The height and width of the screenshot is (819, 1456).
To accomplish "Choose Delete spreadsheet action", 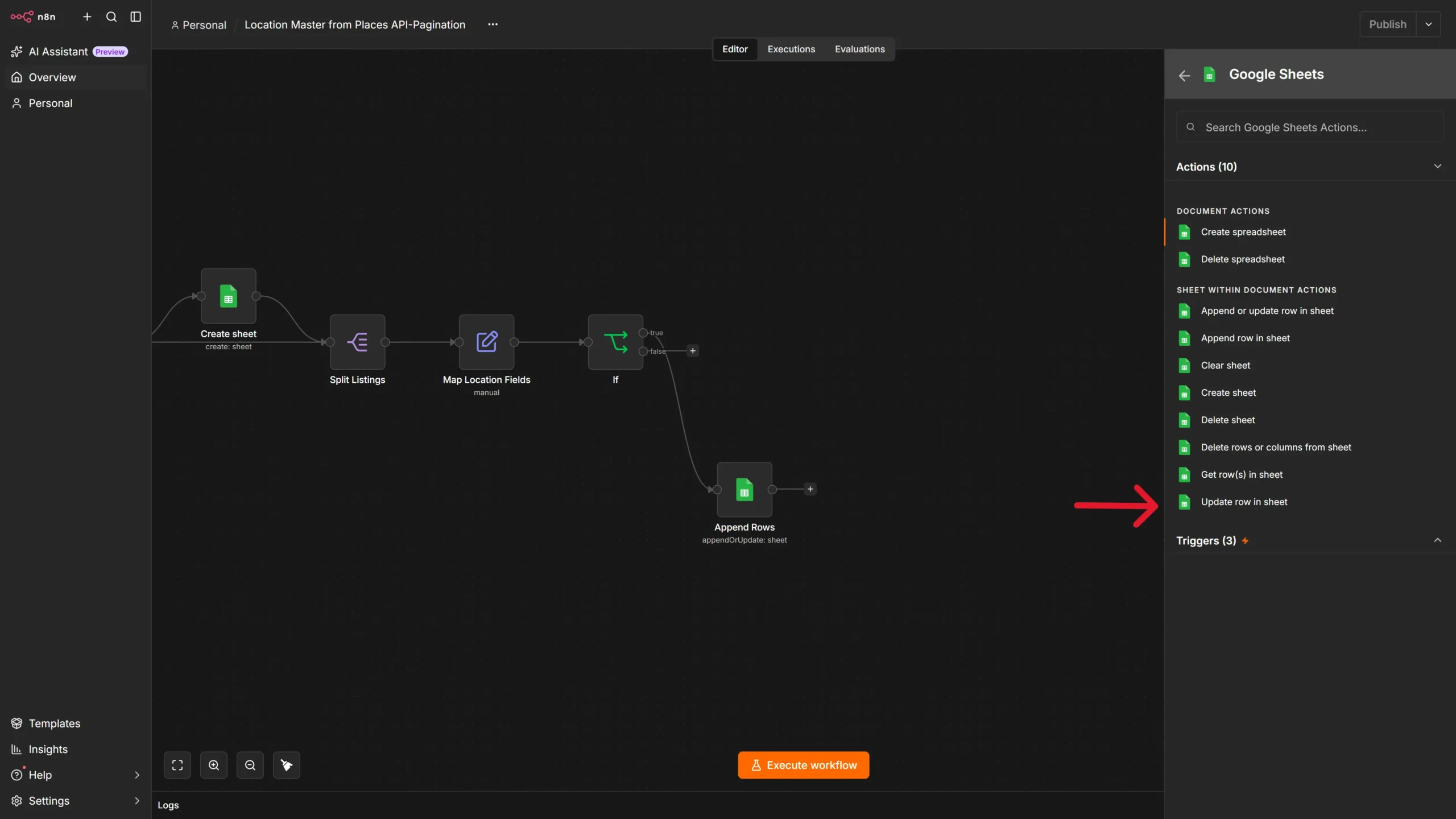I will pos(1309,259).
